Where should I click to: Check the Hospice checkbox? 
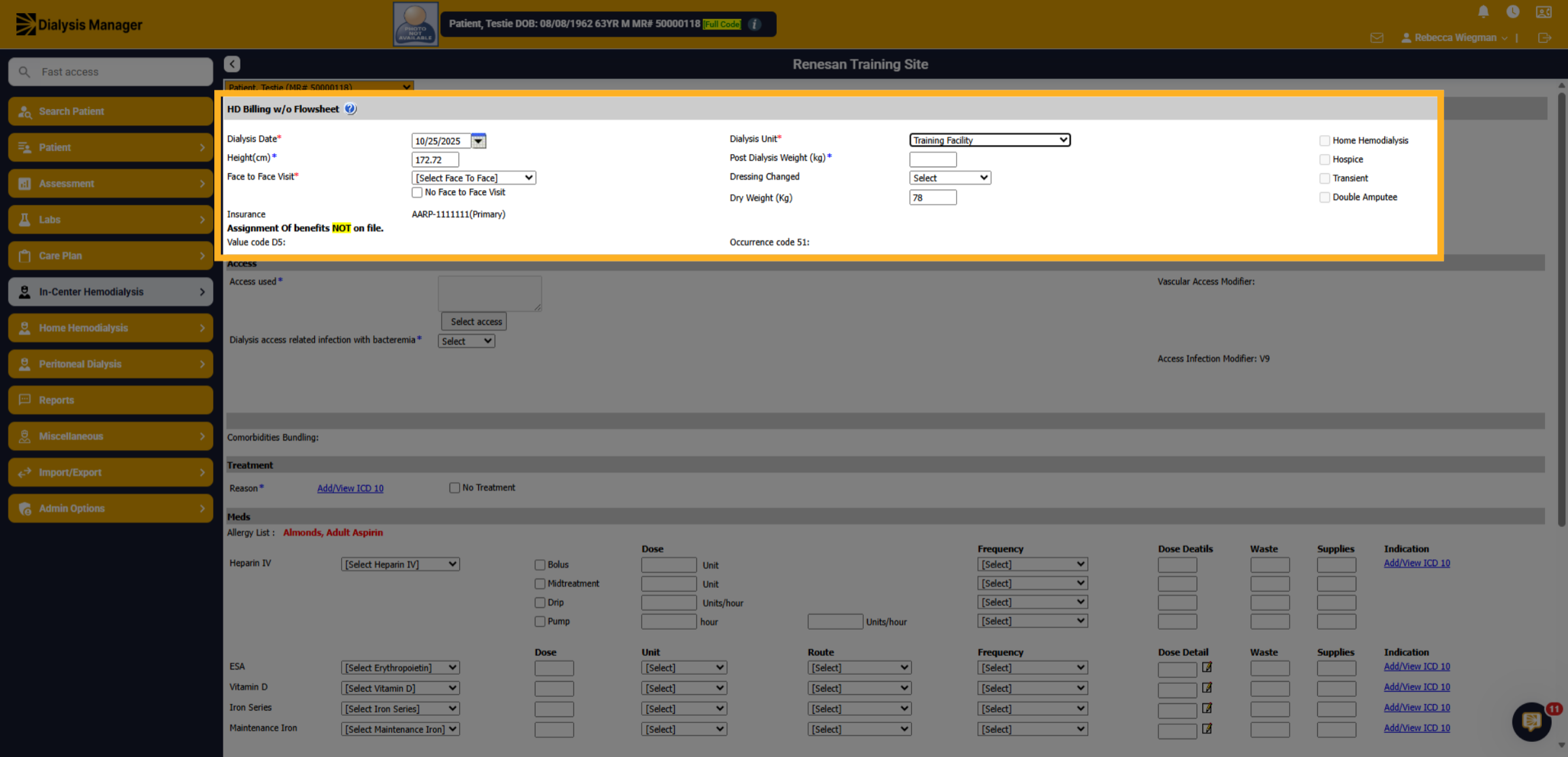point(1324,159)
